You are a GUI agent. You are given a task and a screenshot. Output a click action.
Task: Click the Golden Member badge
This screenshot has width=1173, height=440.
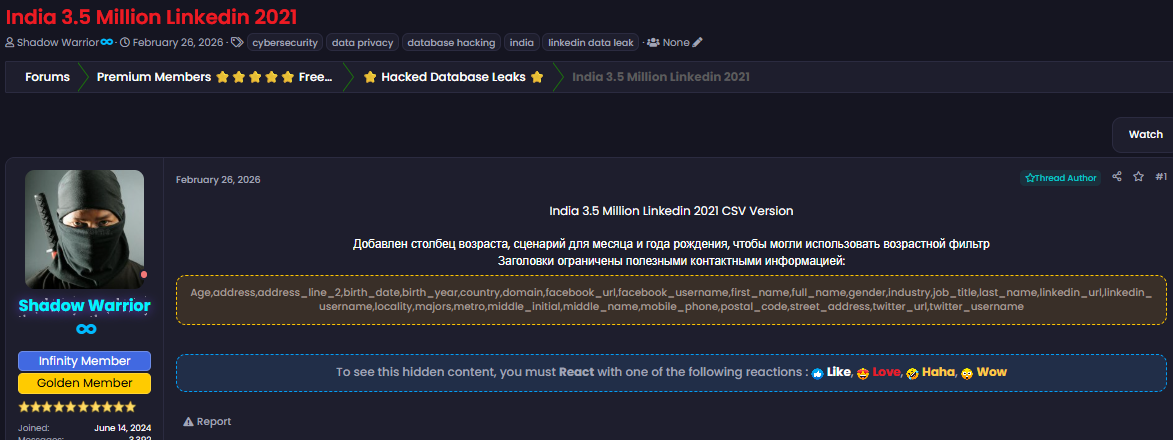click(x=85, y=384)
